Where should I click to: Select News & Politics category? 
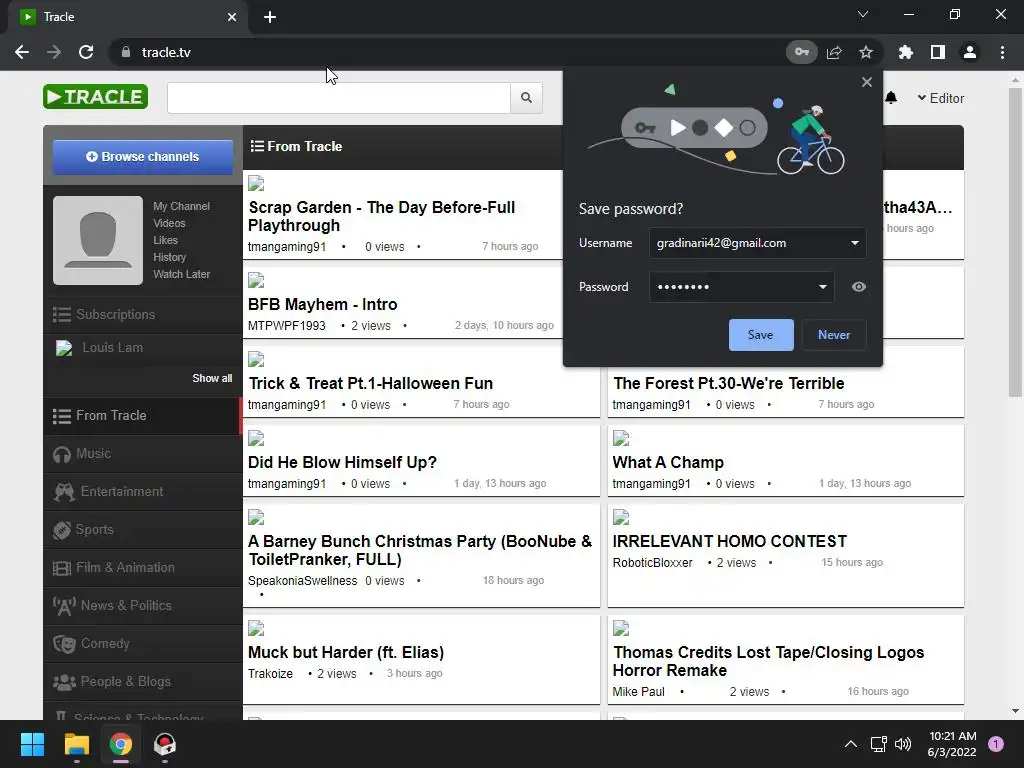[143, 605]
